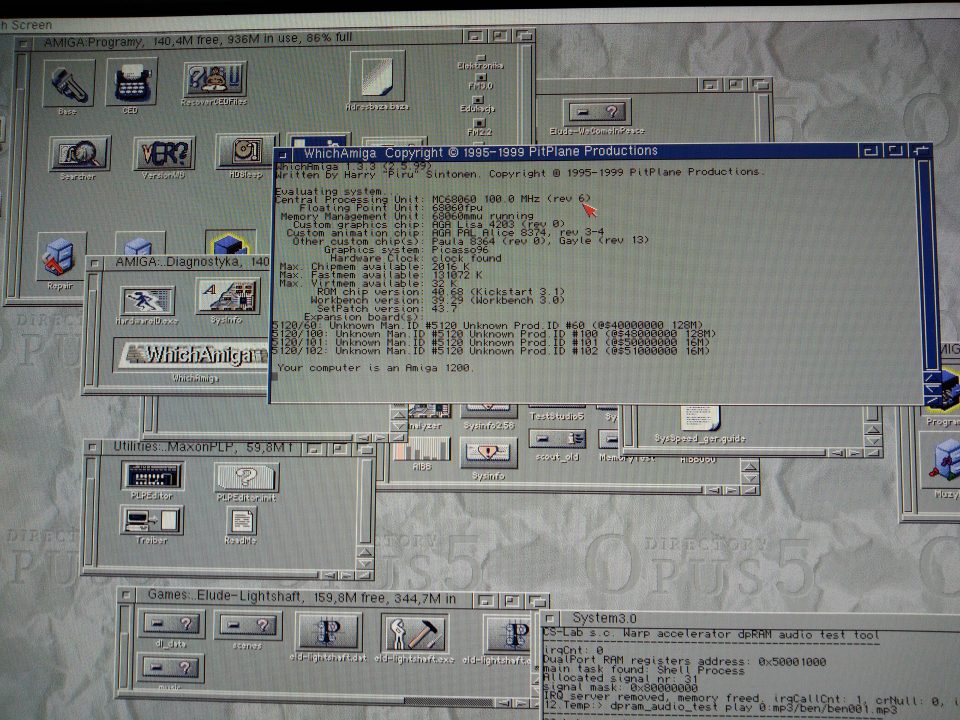
Task: Open the FM3.0 drawer icon
Action: (481, 78)
